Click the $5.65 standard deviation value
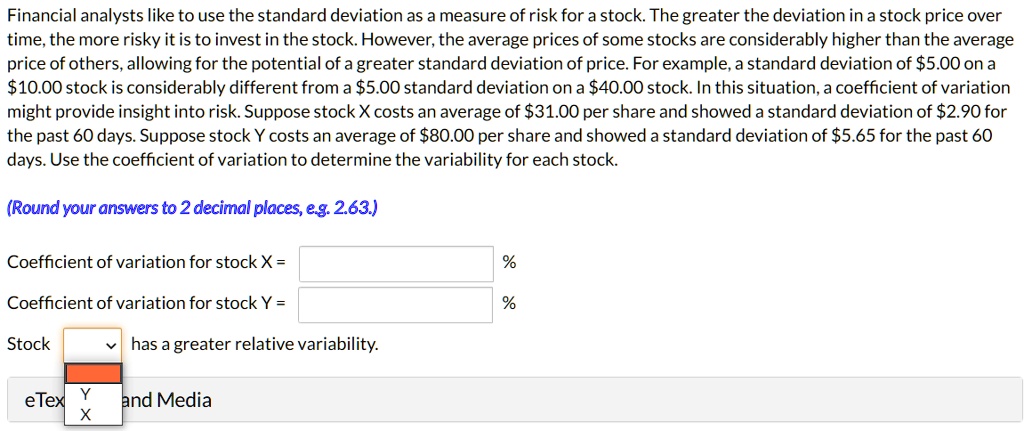 pyautogui.click(x=855, y=135)
